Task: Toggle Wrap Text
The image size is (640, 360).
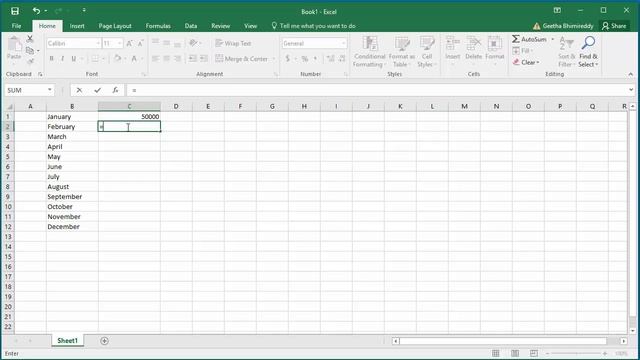Action: 233,43
